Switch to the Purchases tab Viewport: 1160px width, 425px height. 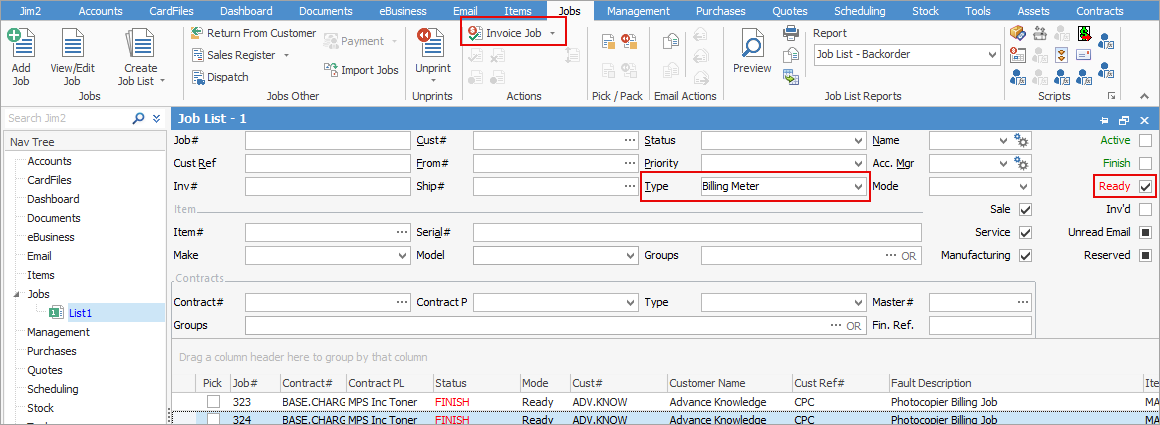(721, 11)
